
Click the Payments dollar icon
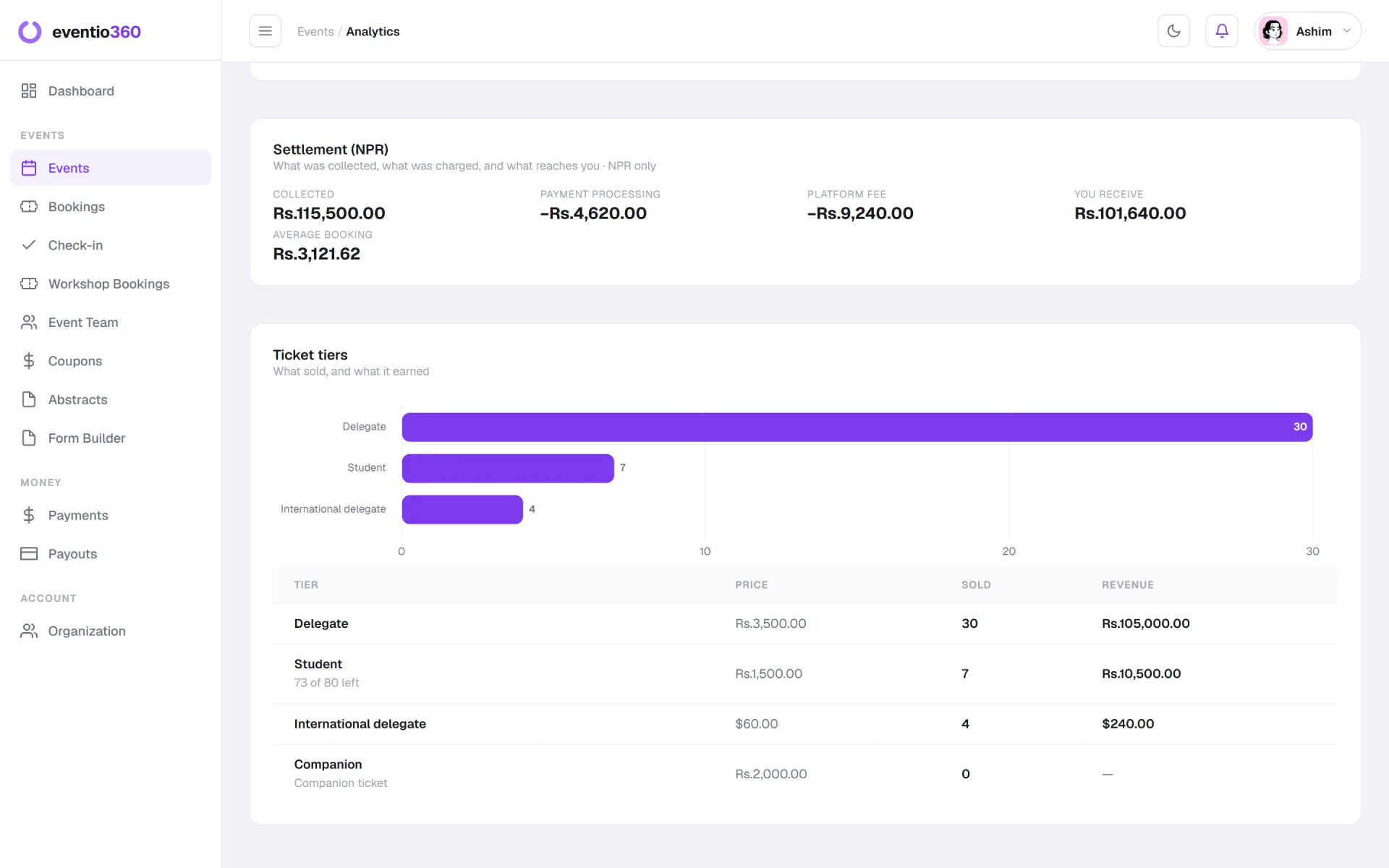click(x=29, y=515)
